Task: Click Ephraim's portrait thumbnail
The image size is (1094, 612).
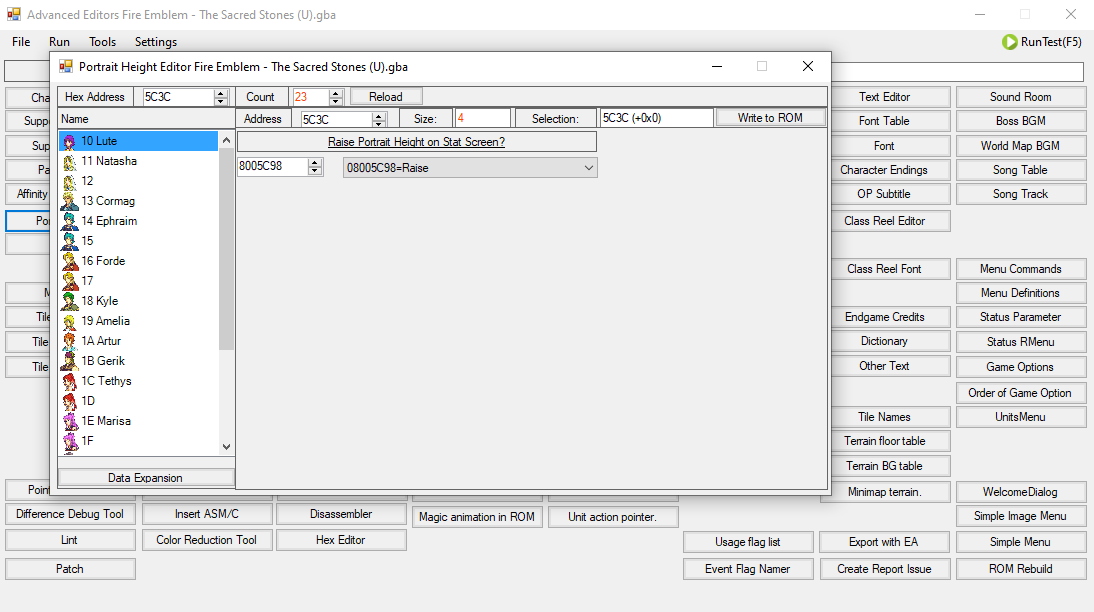Action: pyautogui.click(x=69, y=221)
